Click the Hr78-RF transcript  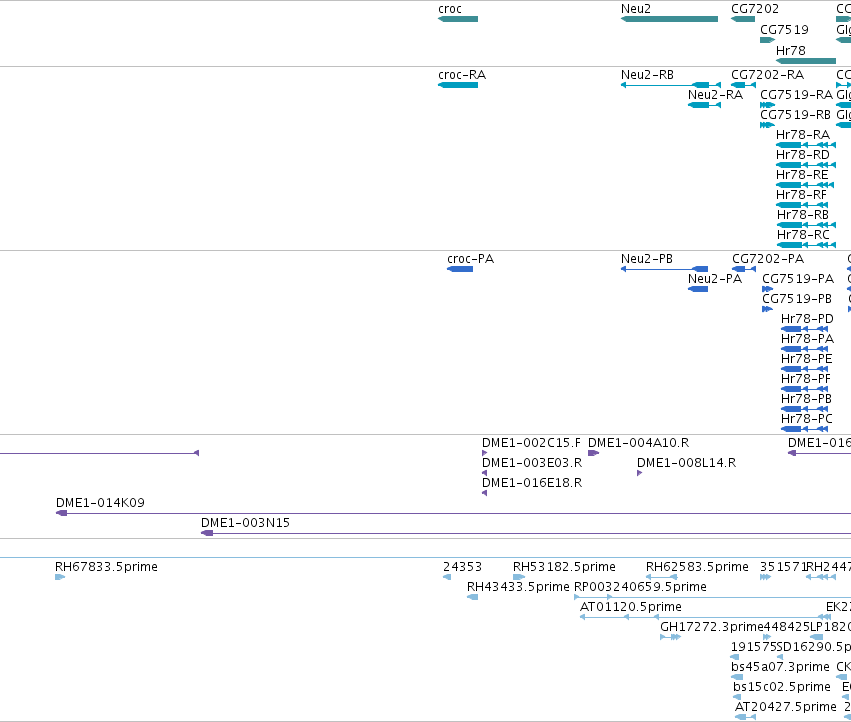tap(802, 205)
